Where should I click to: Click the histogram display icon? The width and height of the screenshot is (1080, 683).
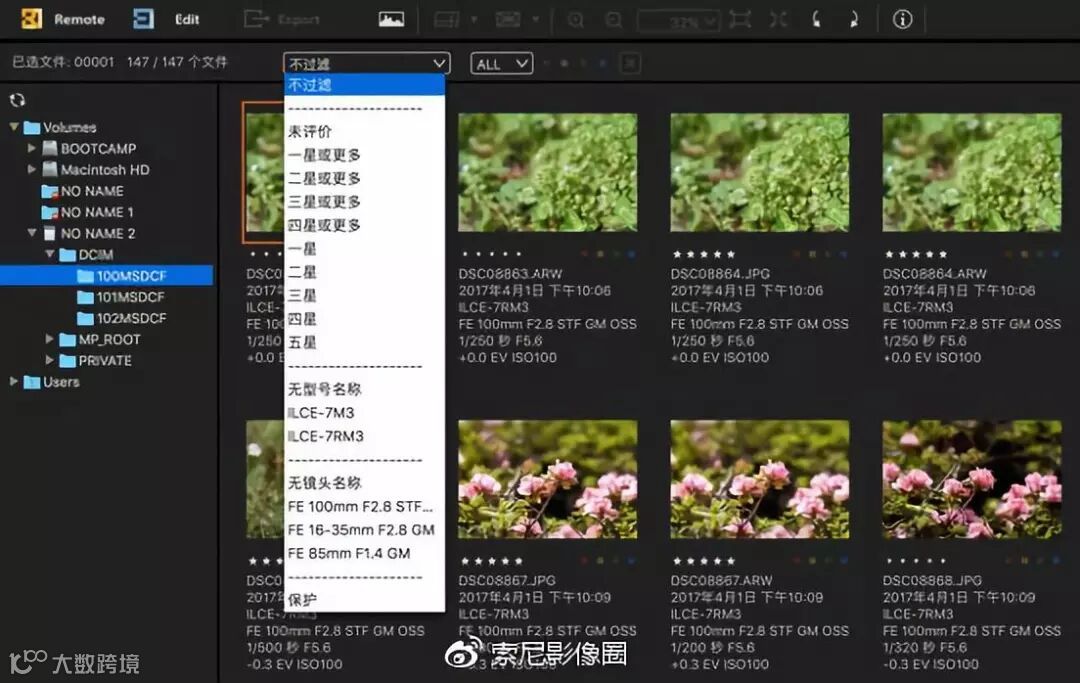pyautogui.click(x=391, y=19)
